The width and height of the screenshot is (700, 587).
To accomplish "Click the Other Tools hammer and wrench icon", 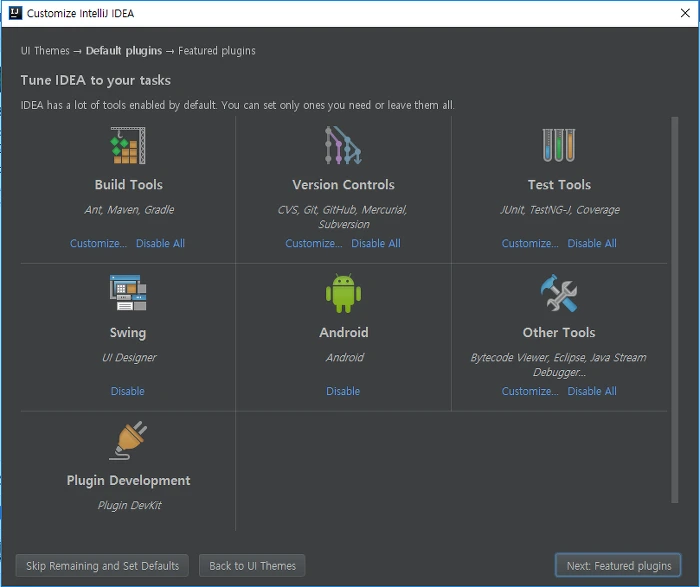I will click(559, 293).
